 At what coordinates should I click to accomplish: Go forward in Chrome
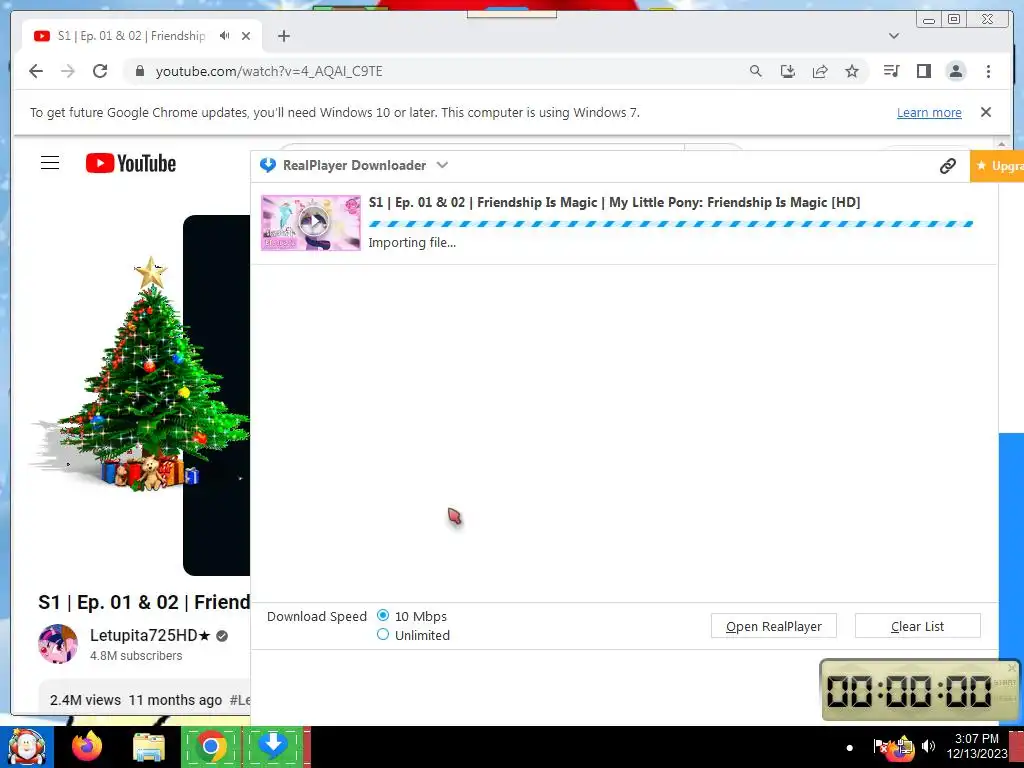point(68,71)
